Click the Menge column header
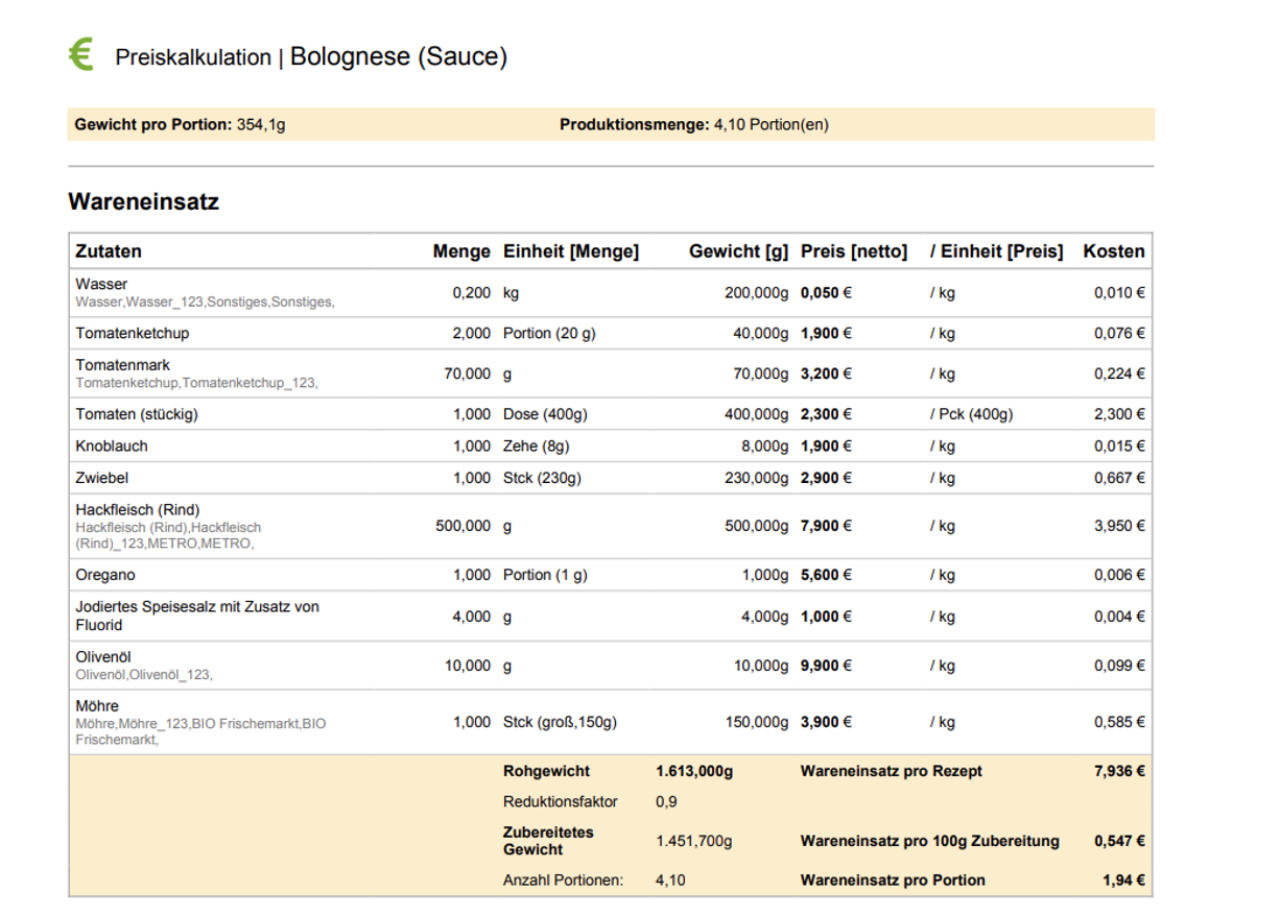Viewport: 1280px width, 916px height. (x=461, y=252)
